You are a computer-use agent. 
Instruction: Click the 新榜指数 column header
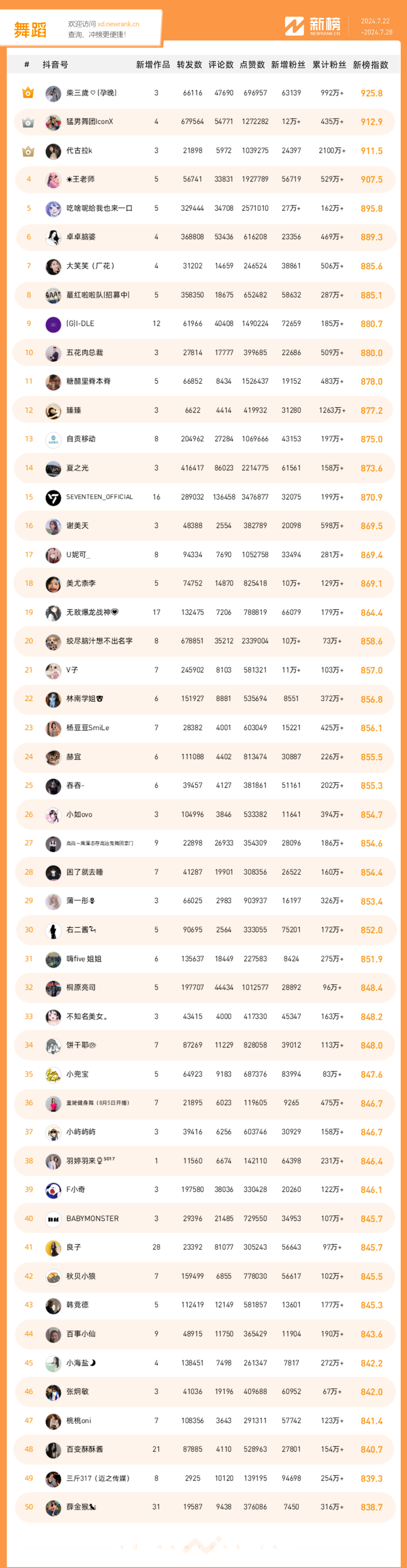[x=370, y=65]
